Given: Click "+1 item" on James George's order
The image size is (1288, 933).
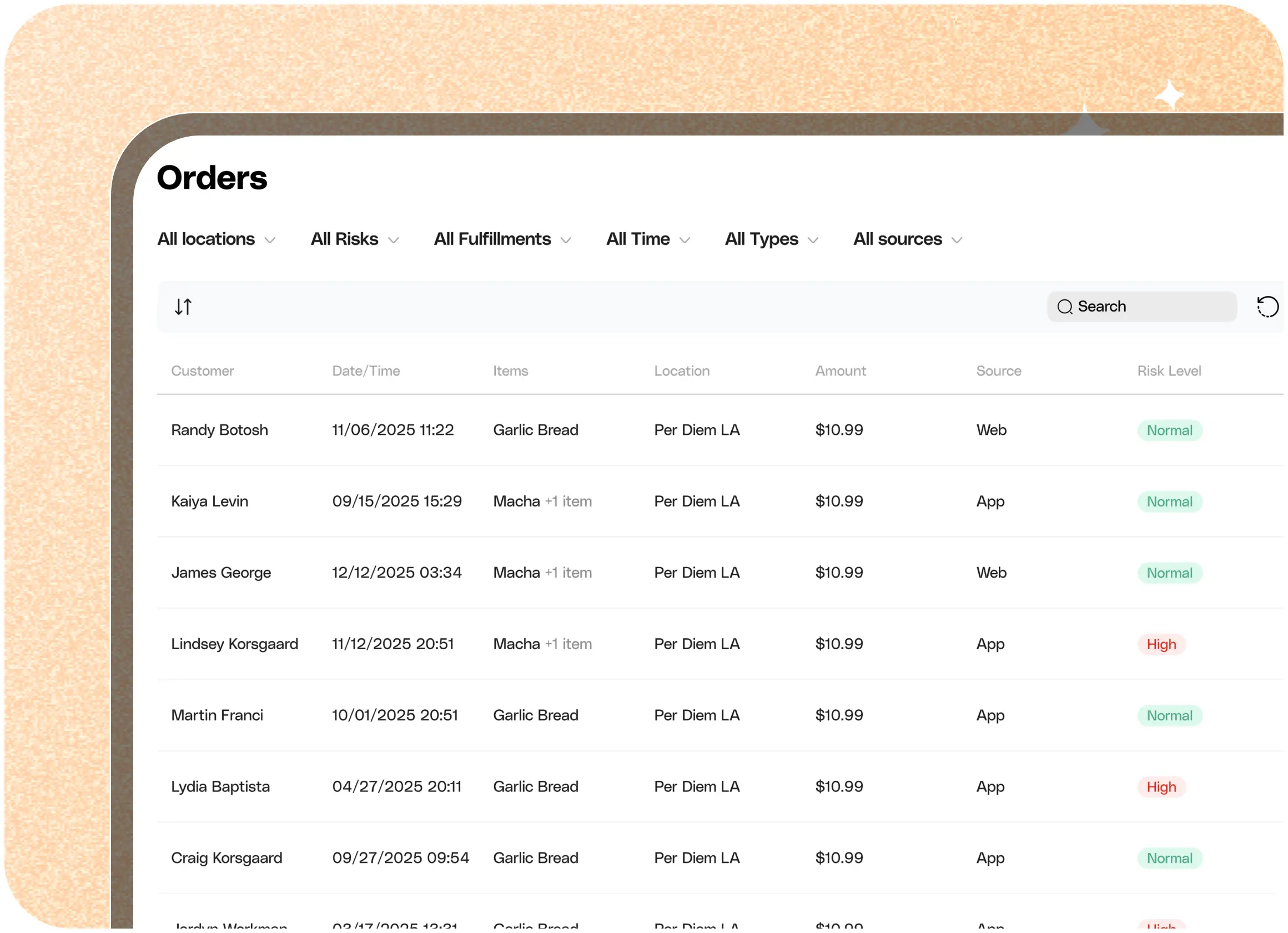Looking at the screenshot, I should click(x=568, y=573).
